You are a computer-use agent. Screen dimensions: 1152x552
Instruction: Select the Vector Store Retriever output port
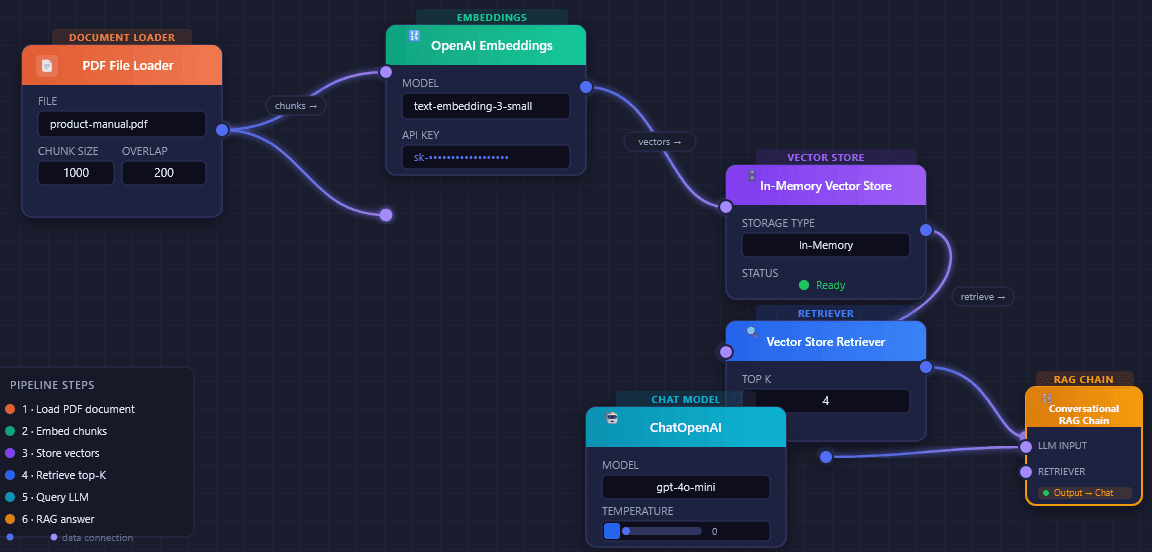[x=926, y=366]
